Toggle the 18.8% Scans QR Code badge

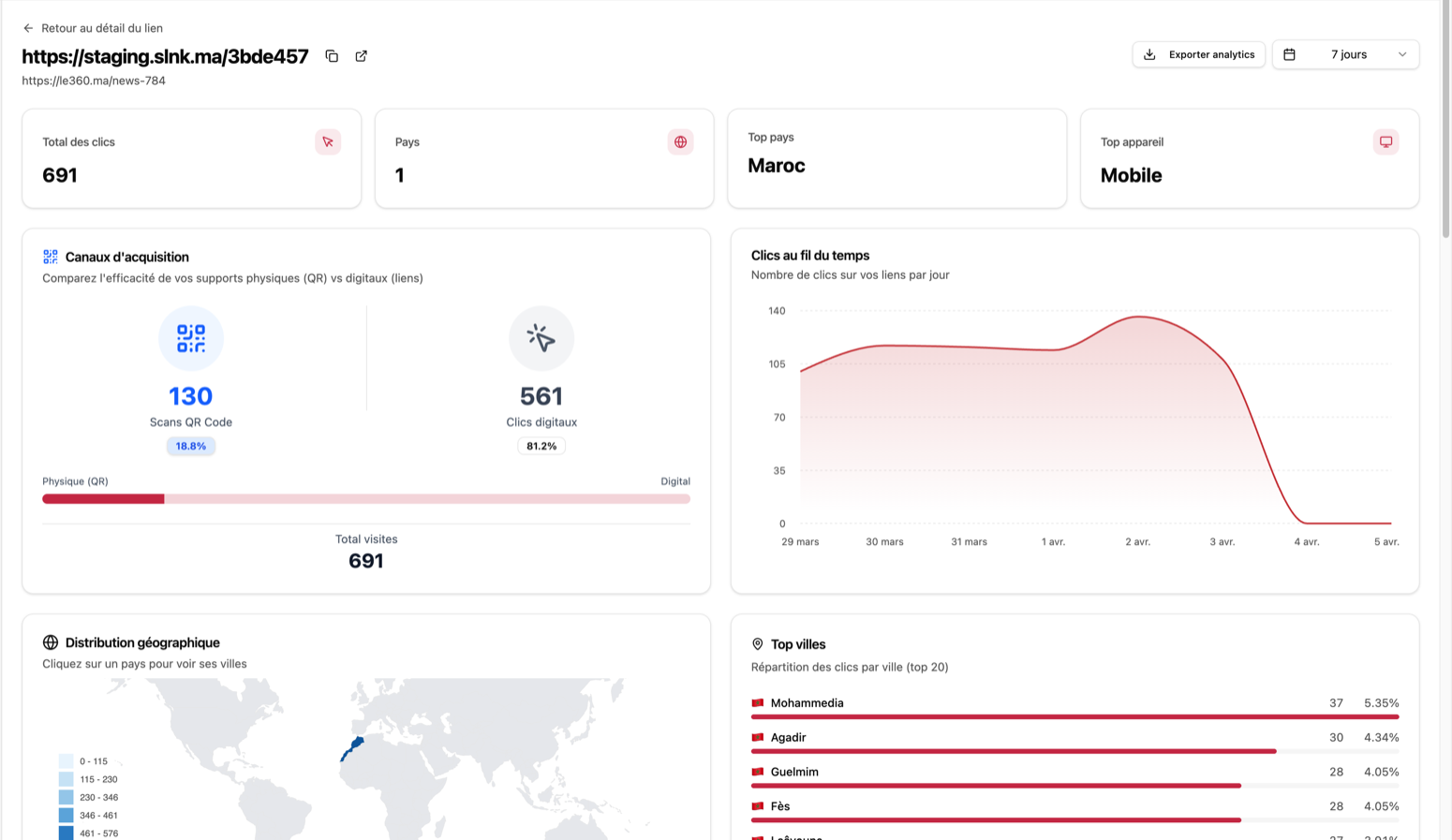190,446
